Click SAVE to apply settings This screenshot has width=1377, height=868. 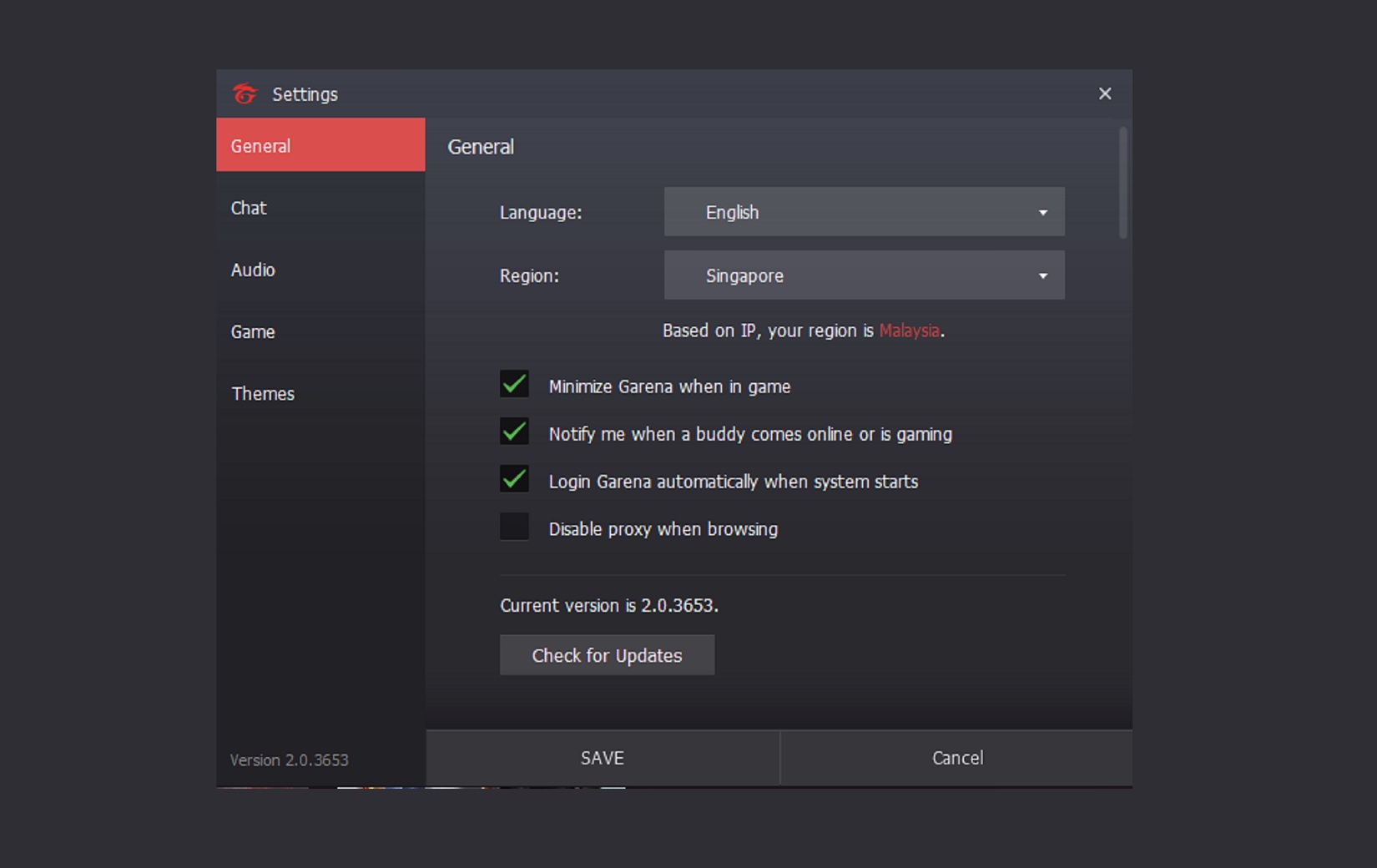pos(603,758)
